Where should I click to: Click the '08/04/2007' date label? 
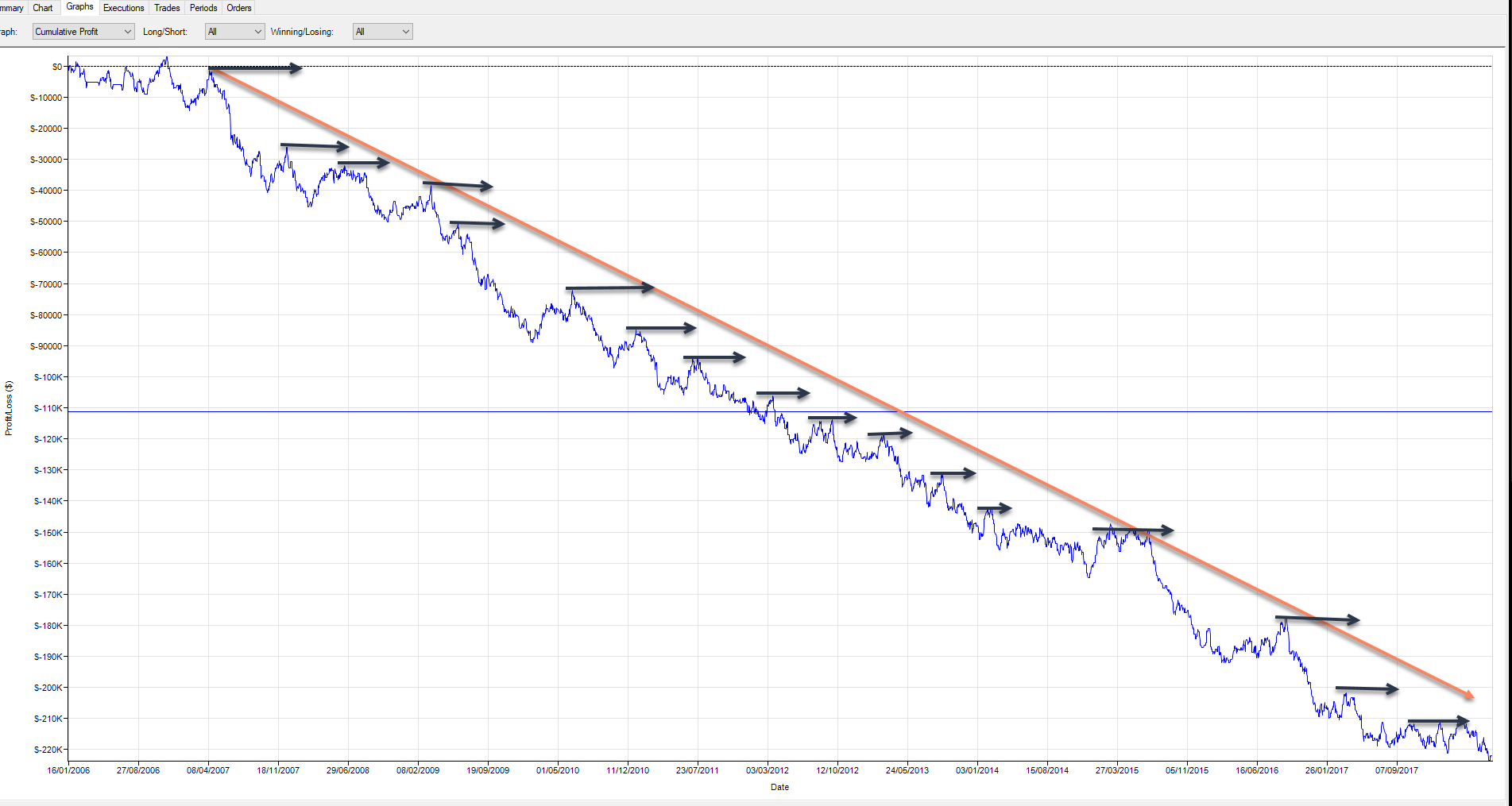[208, 770]
